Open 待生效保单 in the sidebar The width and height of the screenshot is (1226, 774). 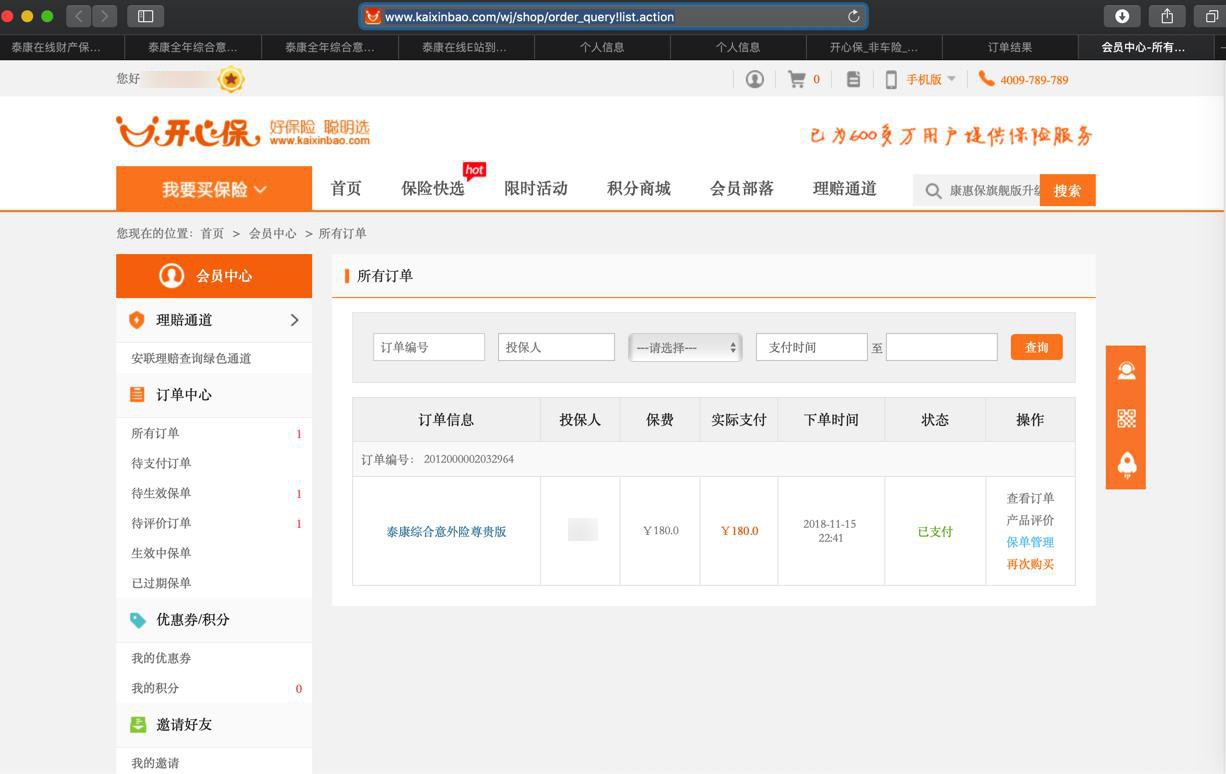click(x=161, y=493)
